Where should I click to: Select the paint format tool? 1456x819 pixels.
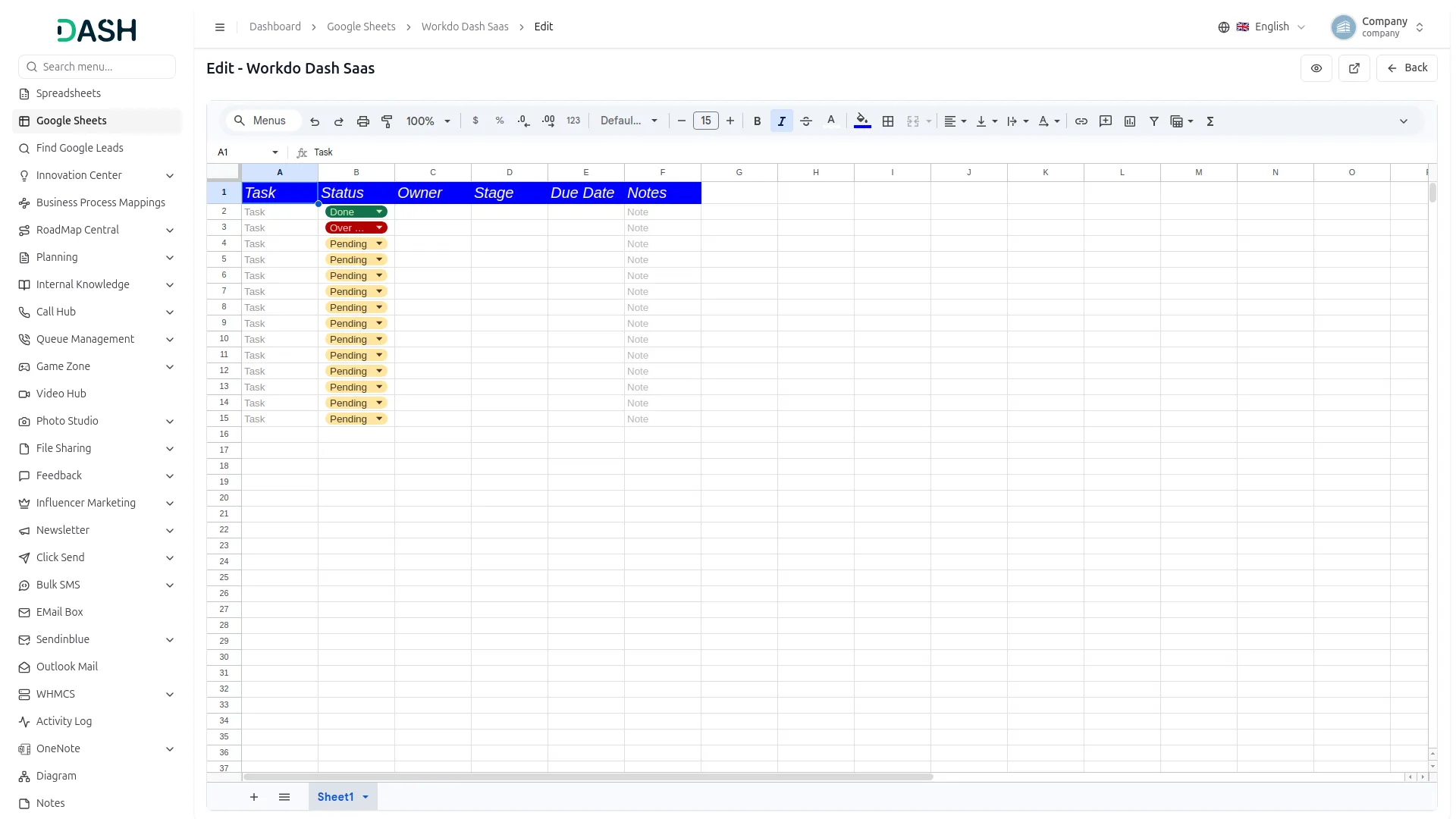coord(387,121)
